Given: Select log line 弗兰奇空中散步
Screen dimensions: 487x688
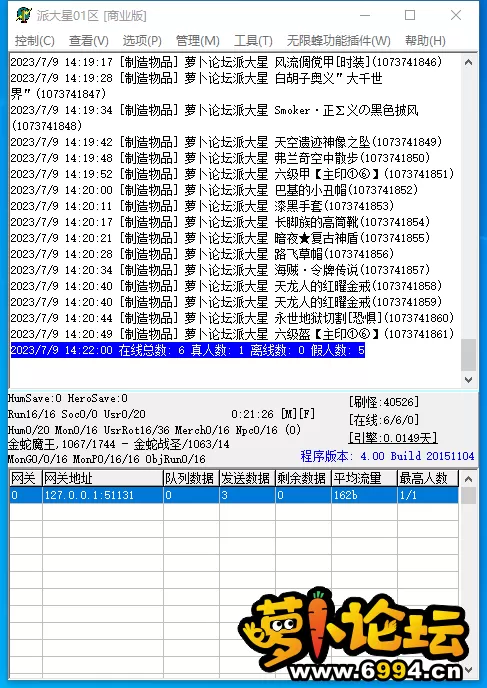Looking at the screenshot, I should [220, 158].
